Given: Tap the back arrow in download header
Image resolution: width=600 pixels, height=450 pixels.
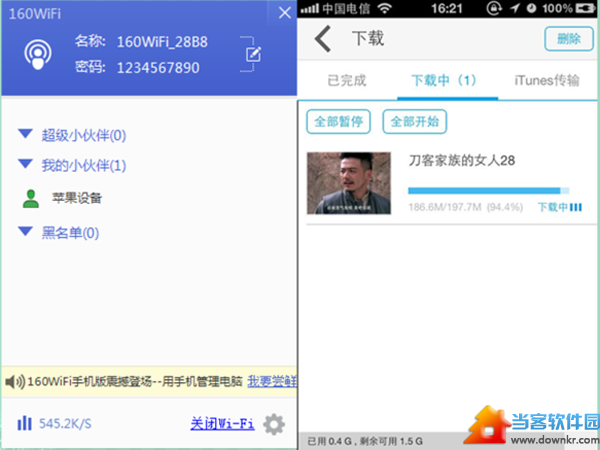Looking at the screenshot, I should pos(322,39).
